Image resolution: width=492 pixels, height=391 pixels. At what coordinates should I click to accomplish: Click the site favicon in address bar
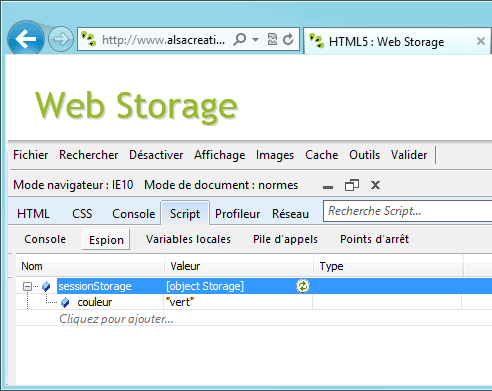(89, 39)
